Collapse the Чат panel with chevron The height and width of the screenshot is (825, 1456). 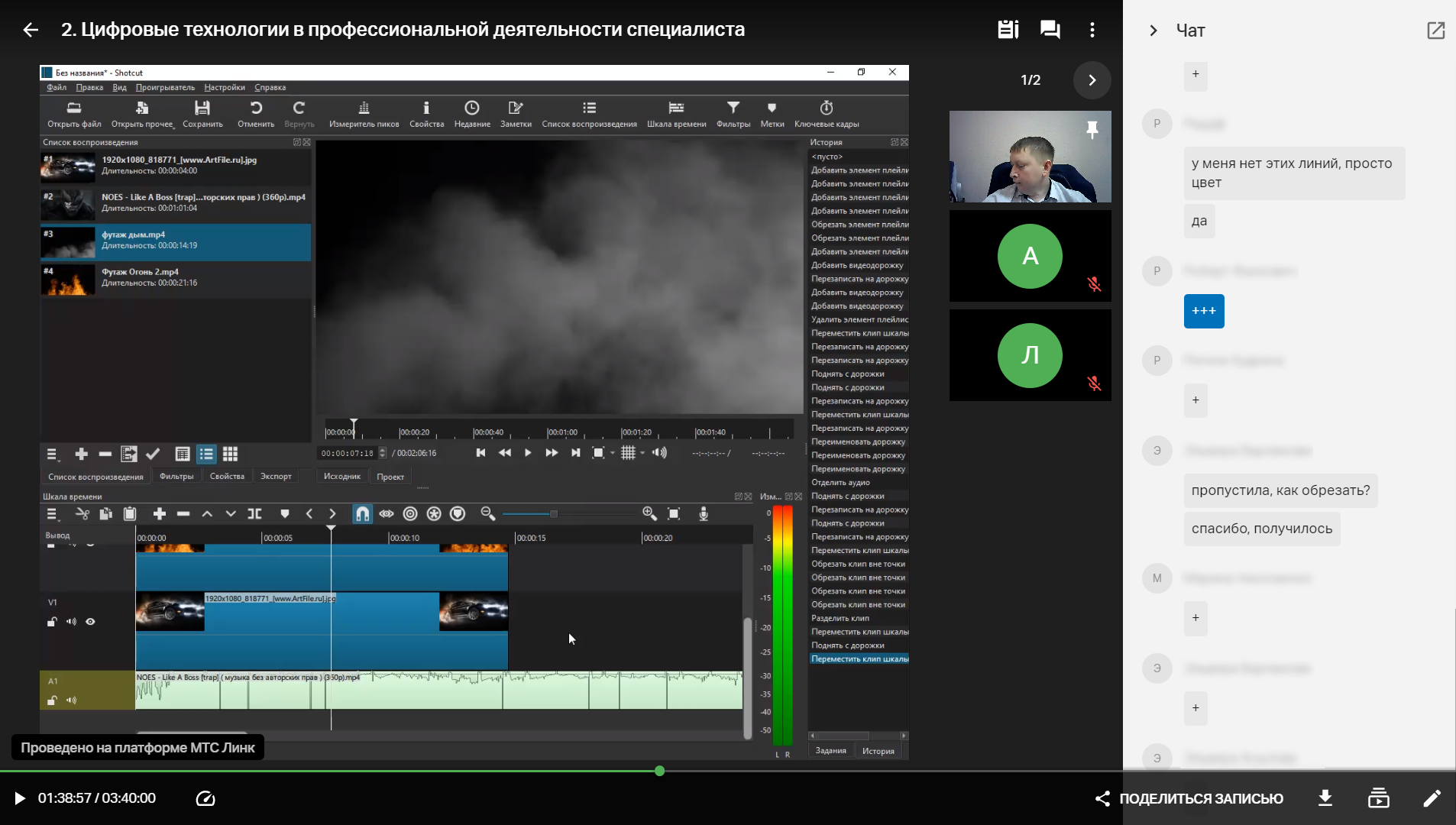1153,31
